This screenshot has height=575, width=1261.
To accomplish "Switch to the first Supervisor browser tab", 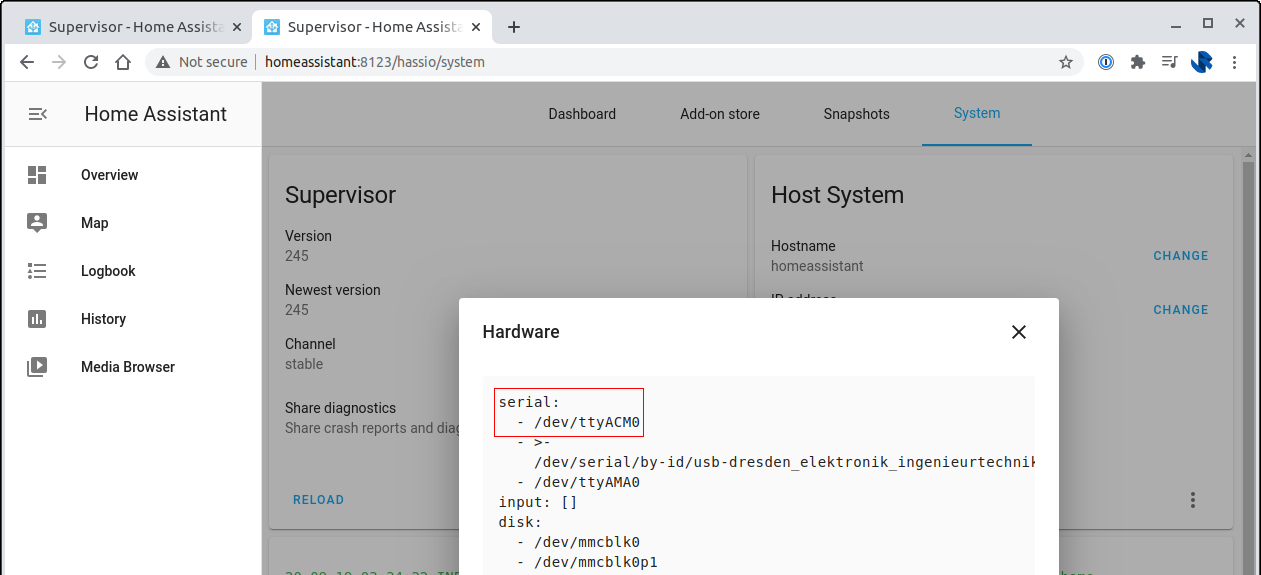I will 133,27.
